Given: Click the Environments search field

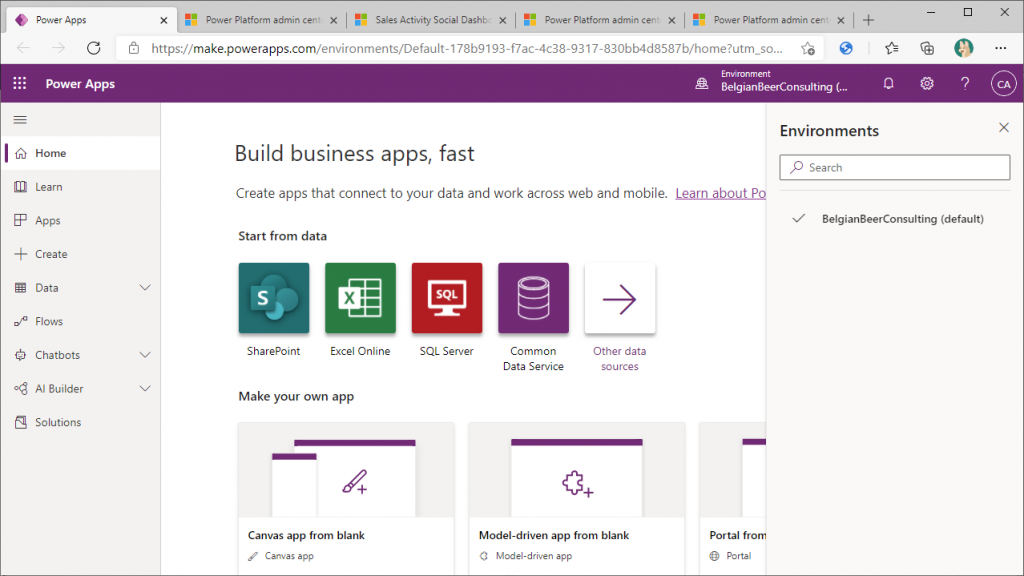Looking at the screenshot, I should coord(895,167).
